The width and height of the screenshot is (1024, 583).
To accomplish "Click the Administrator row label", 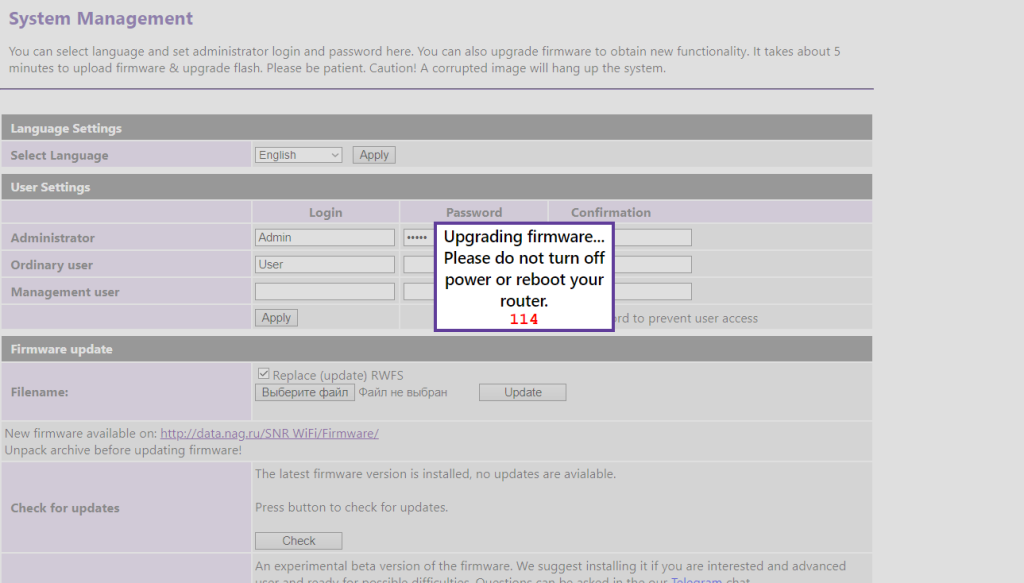I will click(53, 238).
